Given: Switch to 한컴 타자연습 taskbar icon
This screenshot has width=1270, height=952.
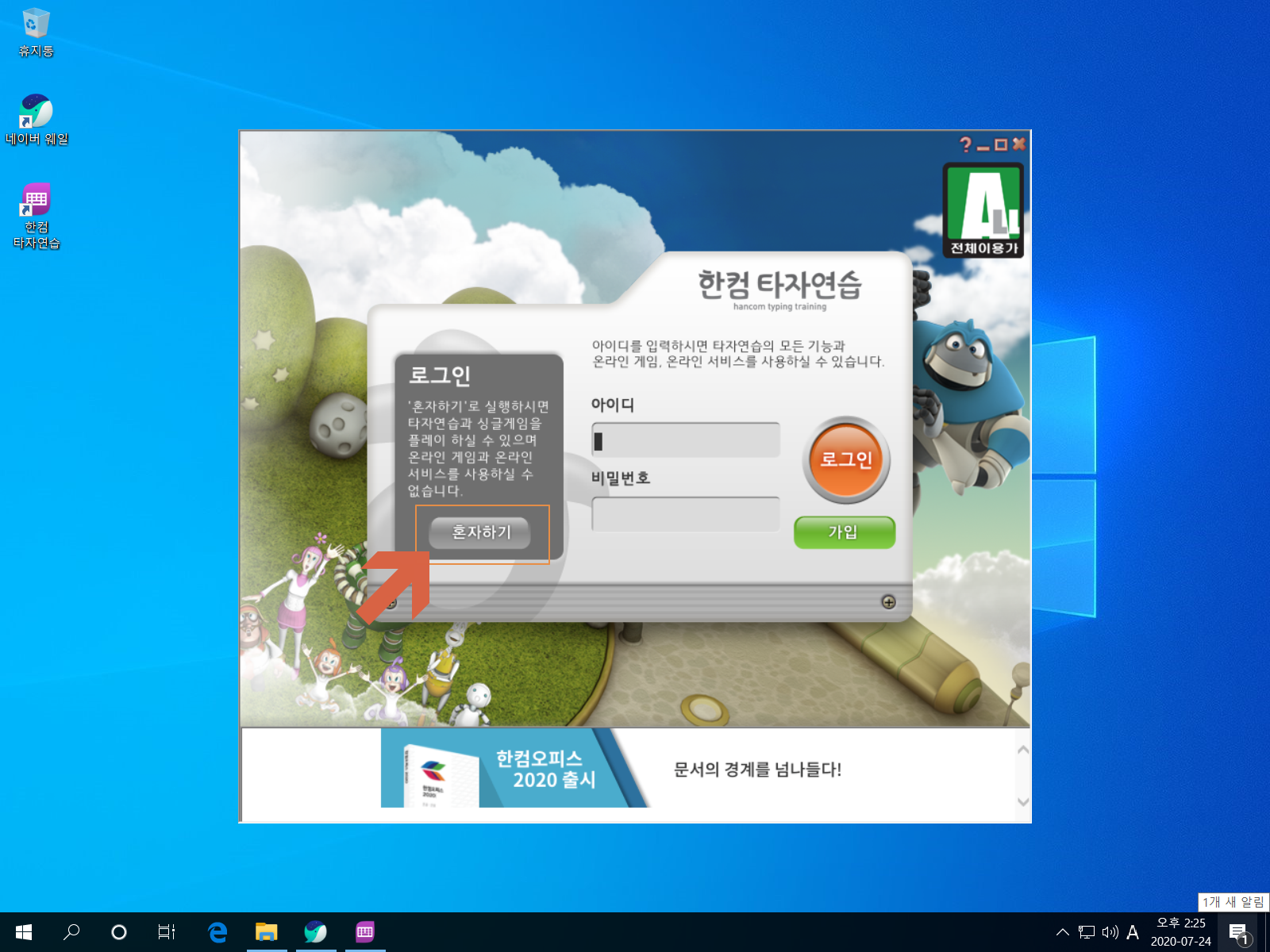Looking at the screenshot, I should [365, 932].
